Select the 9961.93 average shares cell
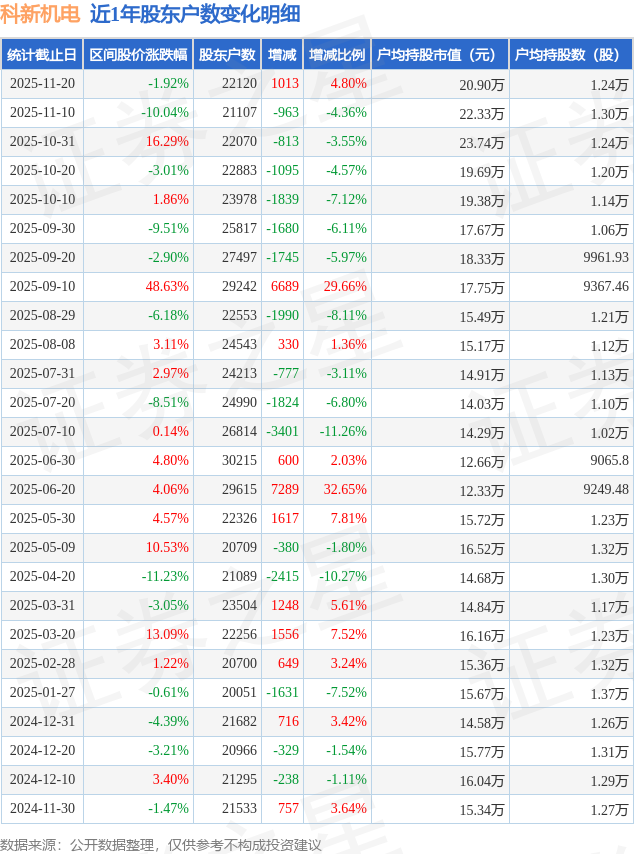634x854 pixels. [605, 258]
